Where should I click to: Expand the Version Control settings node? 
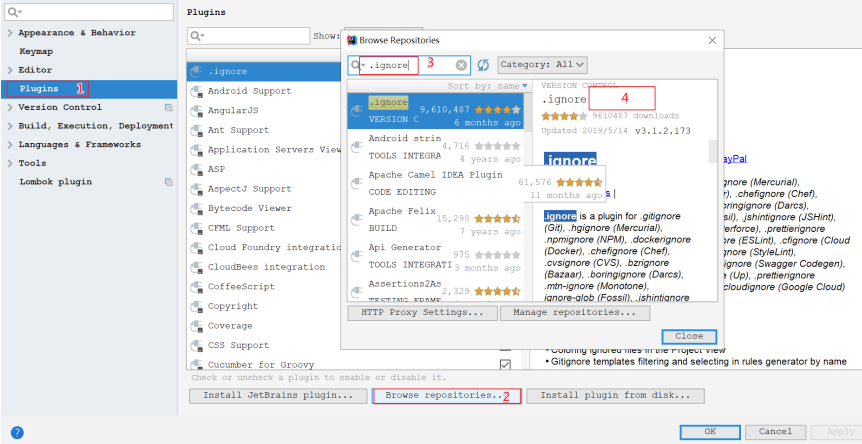tap(10, 108)
